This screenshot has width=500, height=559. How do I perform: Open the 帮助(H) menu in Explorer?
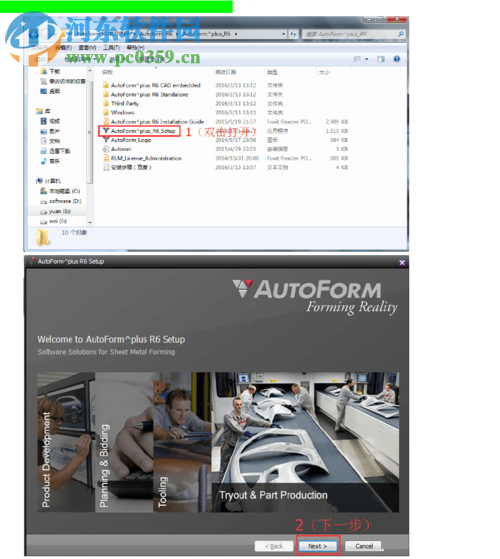coord(135,47)
